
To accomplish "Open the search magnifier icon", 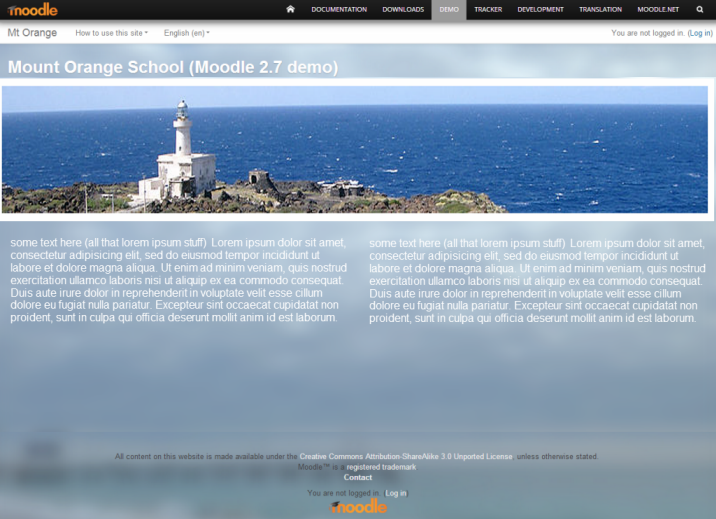I will [x=700, y=9].
